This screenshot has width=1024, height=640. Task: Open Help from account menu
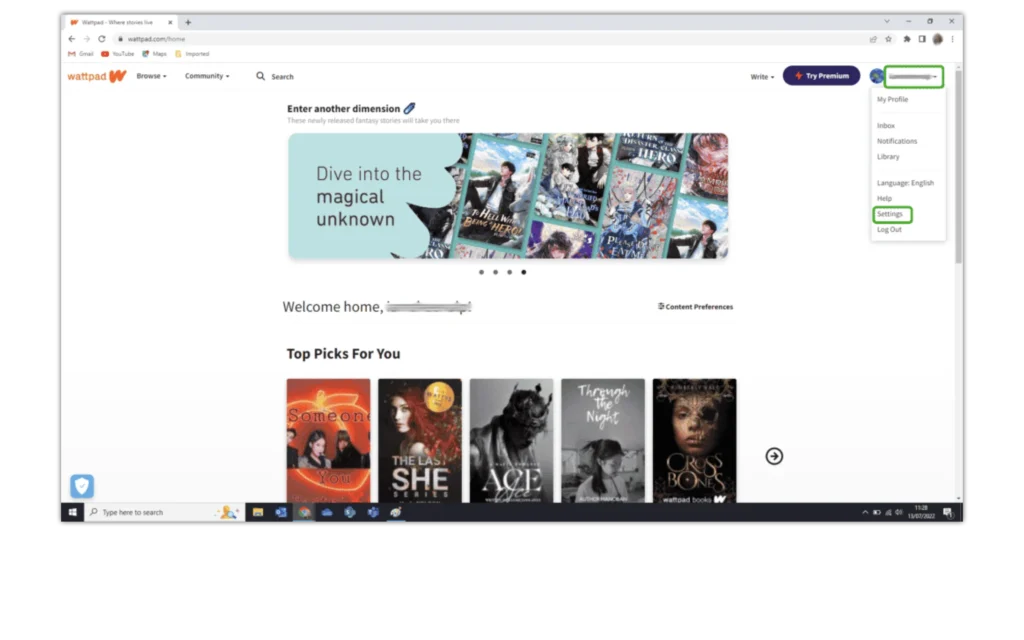coord(884,199)
